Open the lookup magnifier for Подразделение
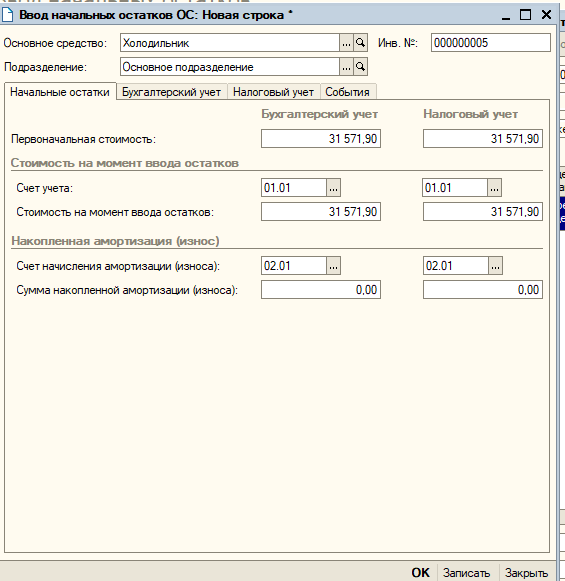565x581 pixels. pos(360,67)
